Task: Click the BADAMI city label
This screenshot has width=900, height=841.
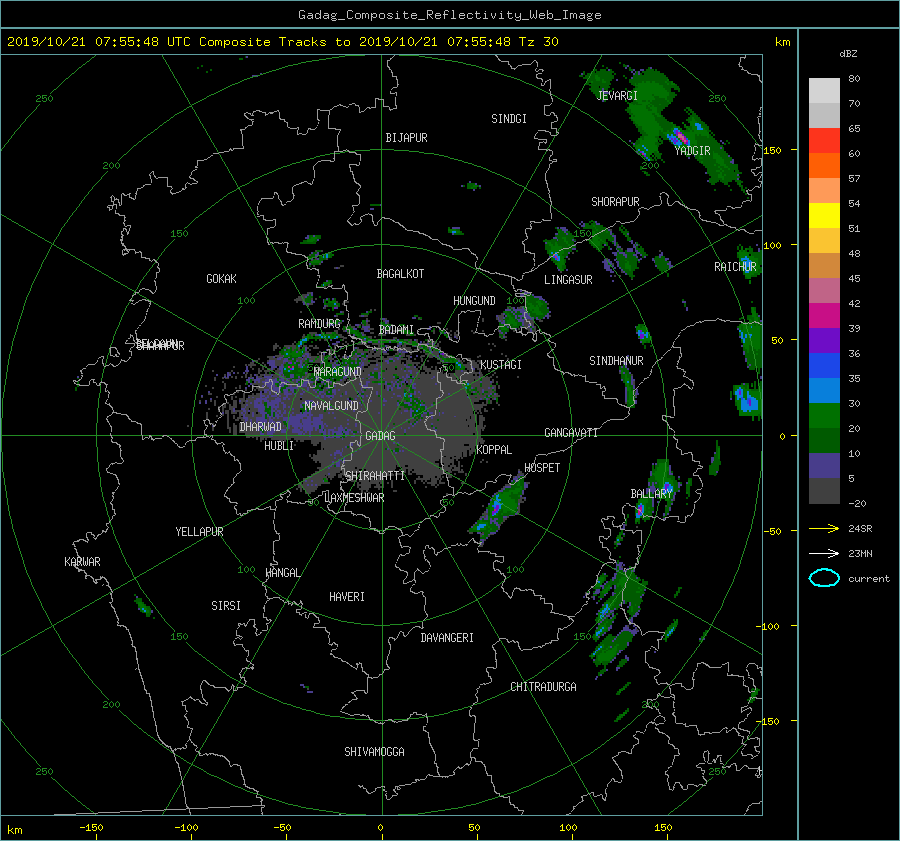Action: pyautogui.click(x=396, y=330)
